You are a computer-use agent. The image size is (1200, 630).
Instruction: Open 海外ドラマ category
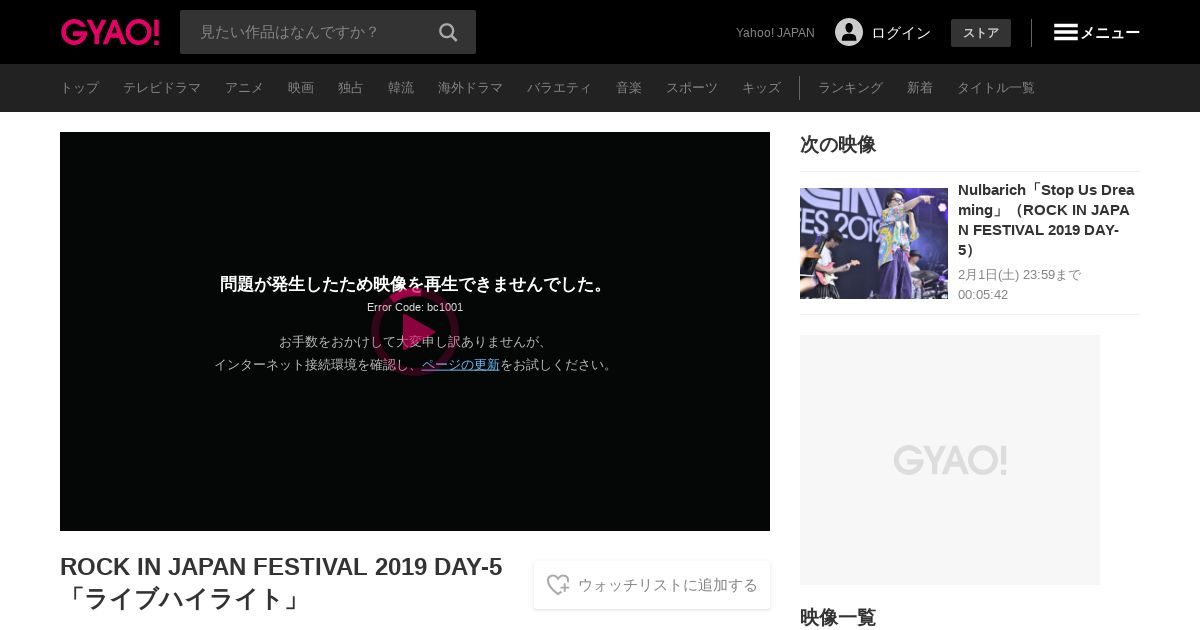tap(470, 88)
